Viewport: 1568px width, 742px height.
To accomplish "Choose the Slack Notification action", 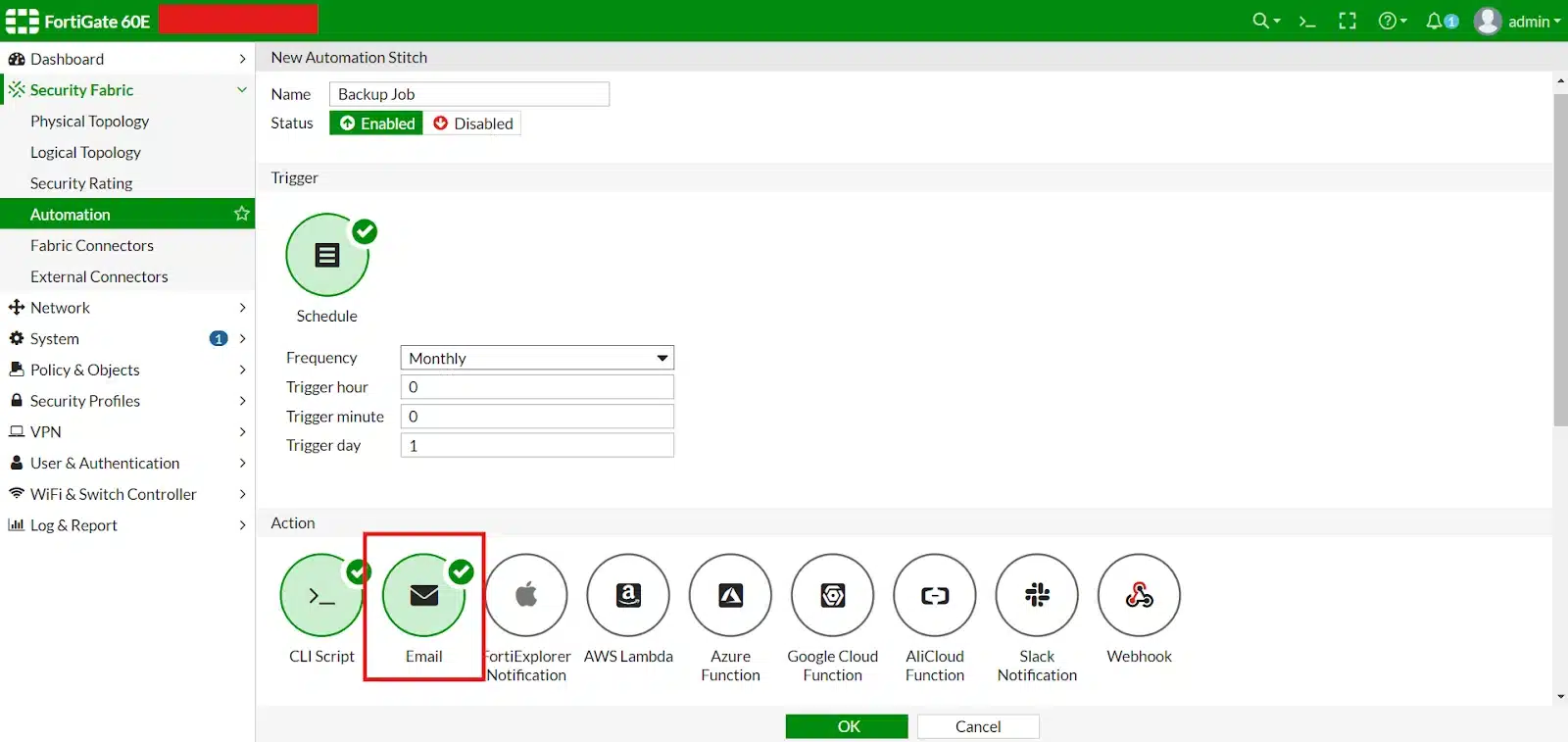I will pyautogui.click(x=1037, y=595).
